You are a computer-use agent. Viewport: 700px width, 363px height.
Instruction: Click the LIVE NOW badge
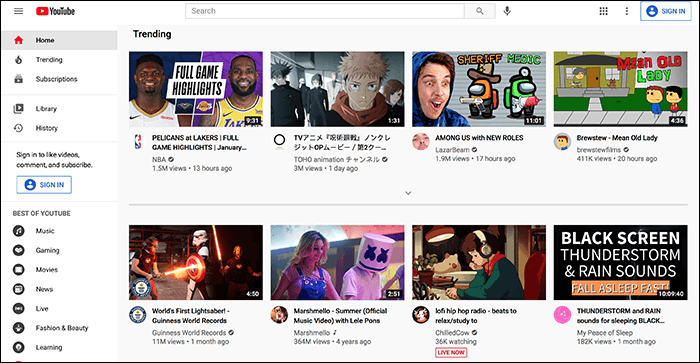(451, 352)
